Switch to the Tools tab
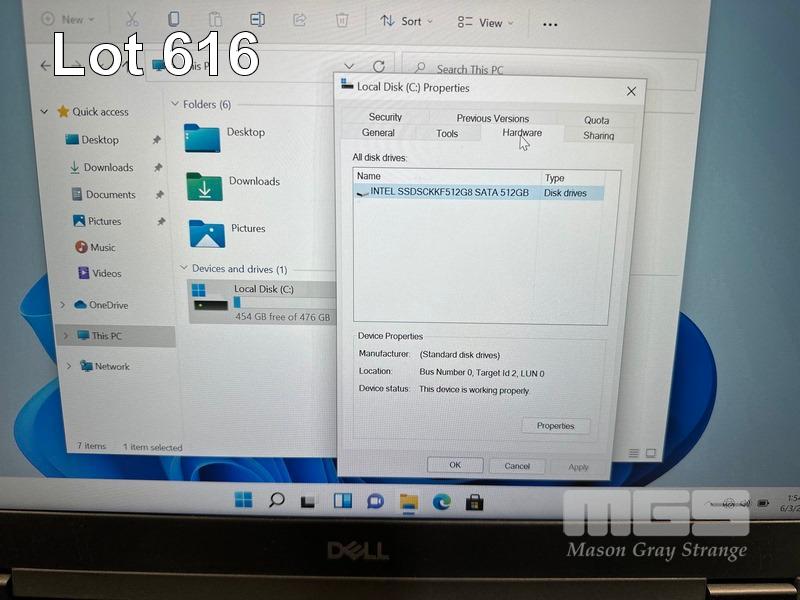800x600 pixels. click(447, 133)
